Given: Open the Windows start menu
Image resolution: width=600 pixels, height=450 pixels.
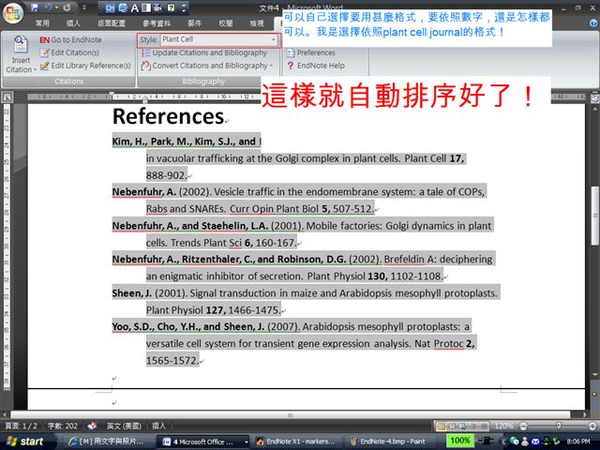Looking at the screenshot, I should click(x=25, y=442).
